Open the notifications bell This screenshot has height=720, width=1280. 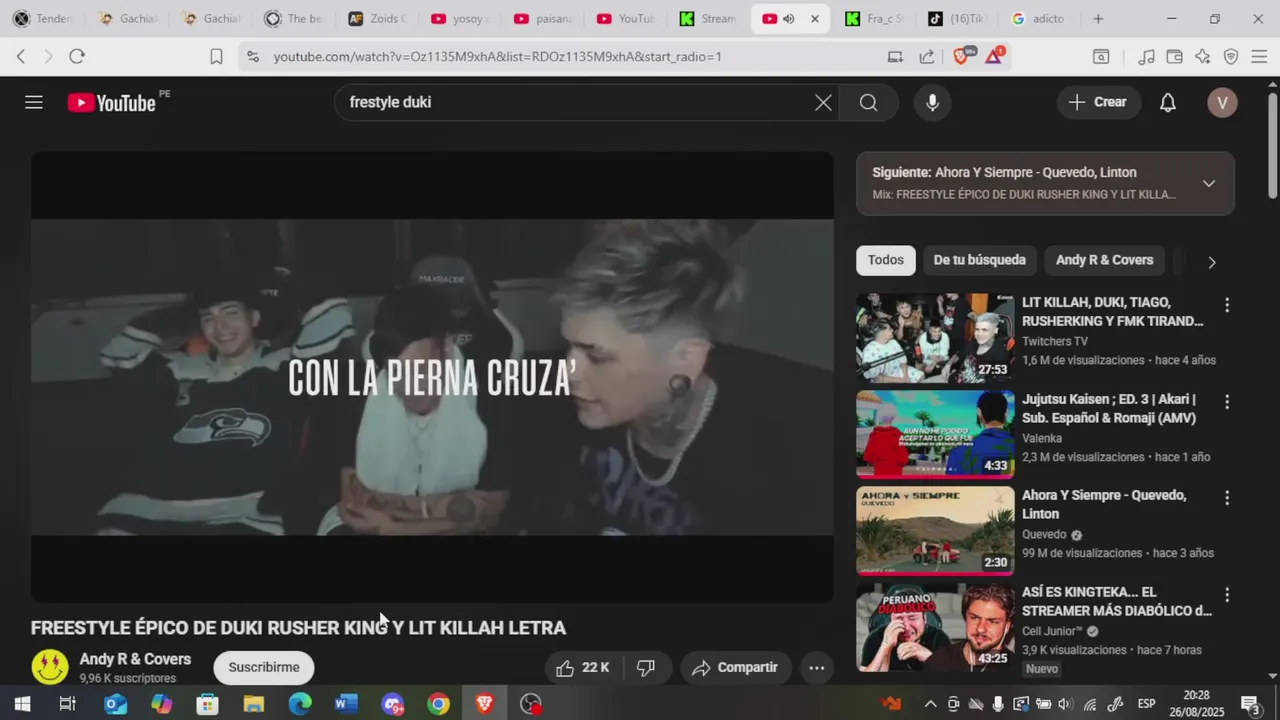tap(1167, 102)
